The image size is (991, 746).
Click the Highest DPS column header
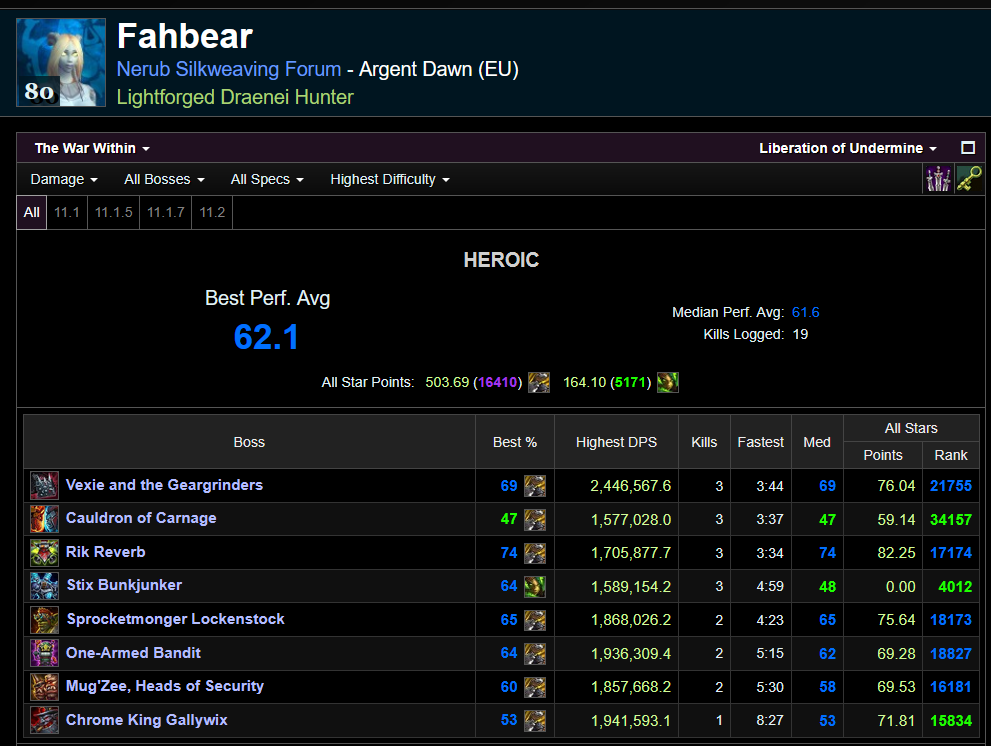[616, 442]
